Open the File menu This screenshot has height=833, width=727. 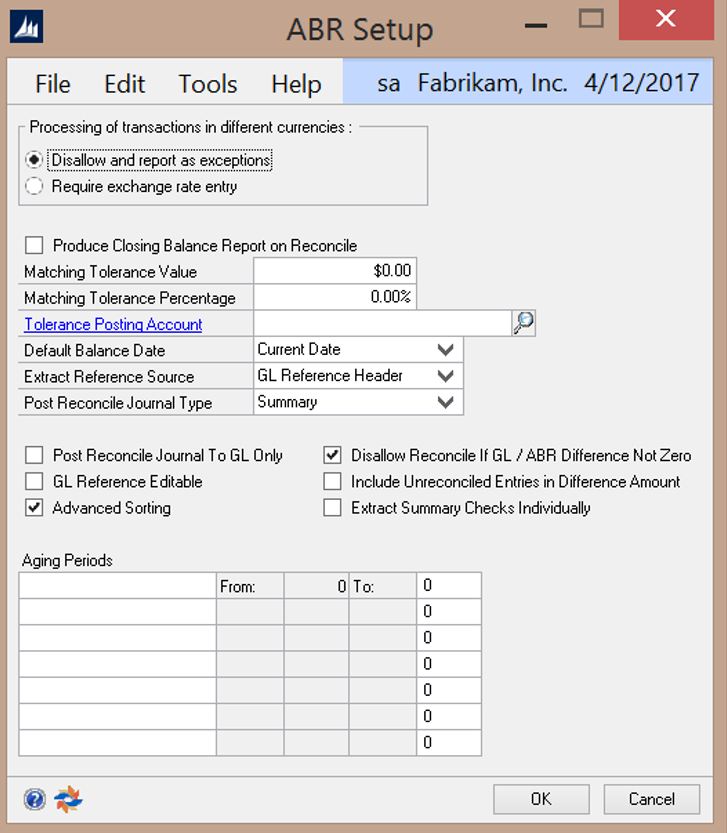(x=53, y=84)
